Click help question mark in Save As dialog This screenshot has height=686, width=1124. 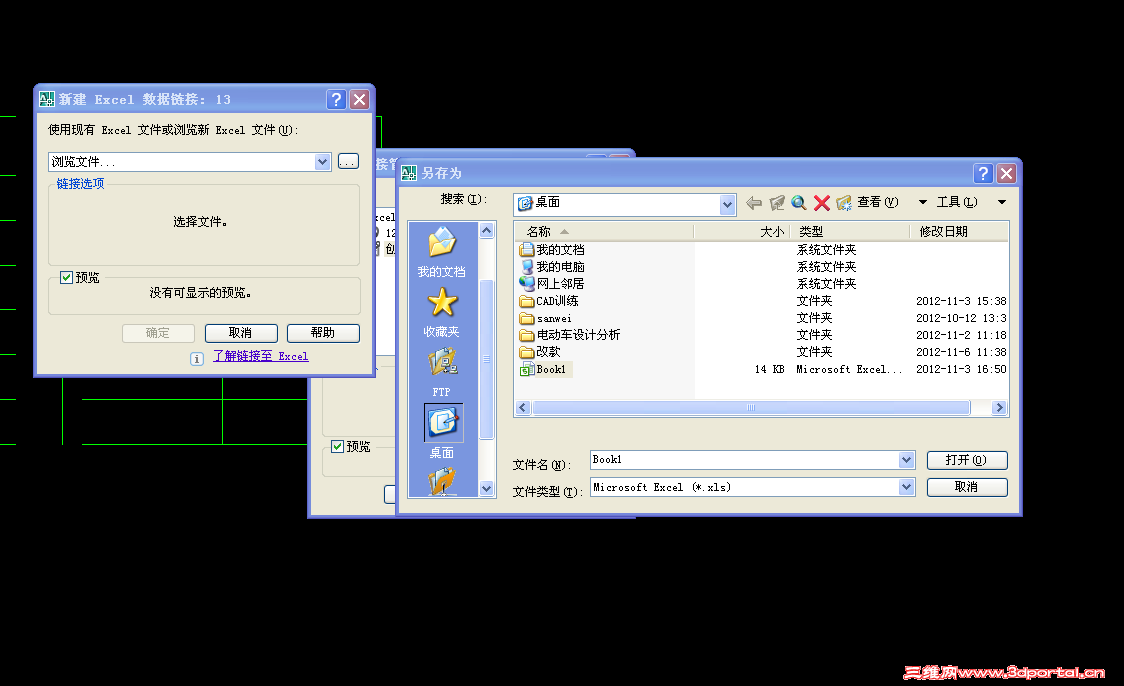pyautogui.click(x=983, y=173)
